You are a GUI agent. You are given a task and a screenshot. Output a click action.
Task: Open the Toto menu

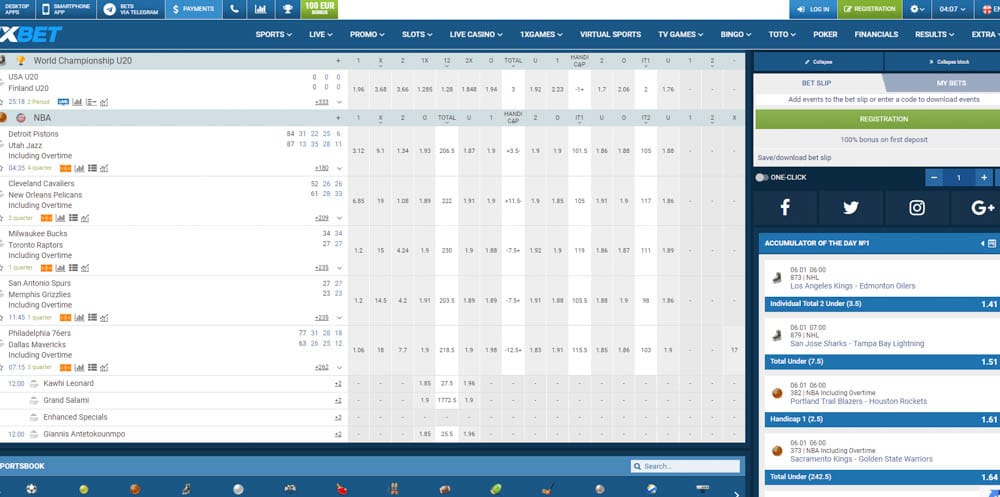[x=783, y=34]
